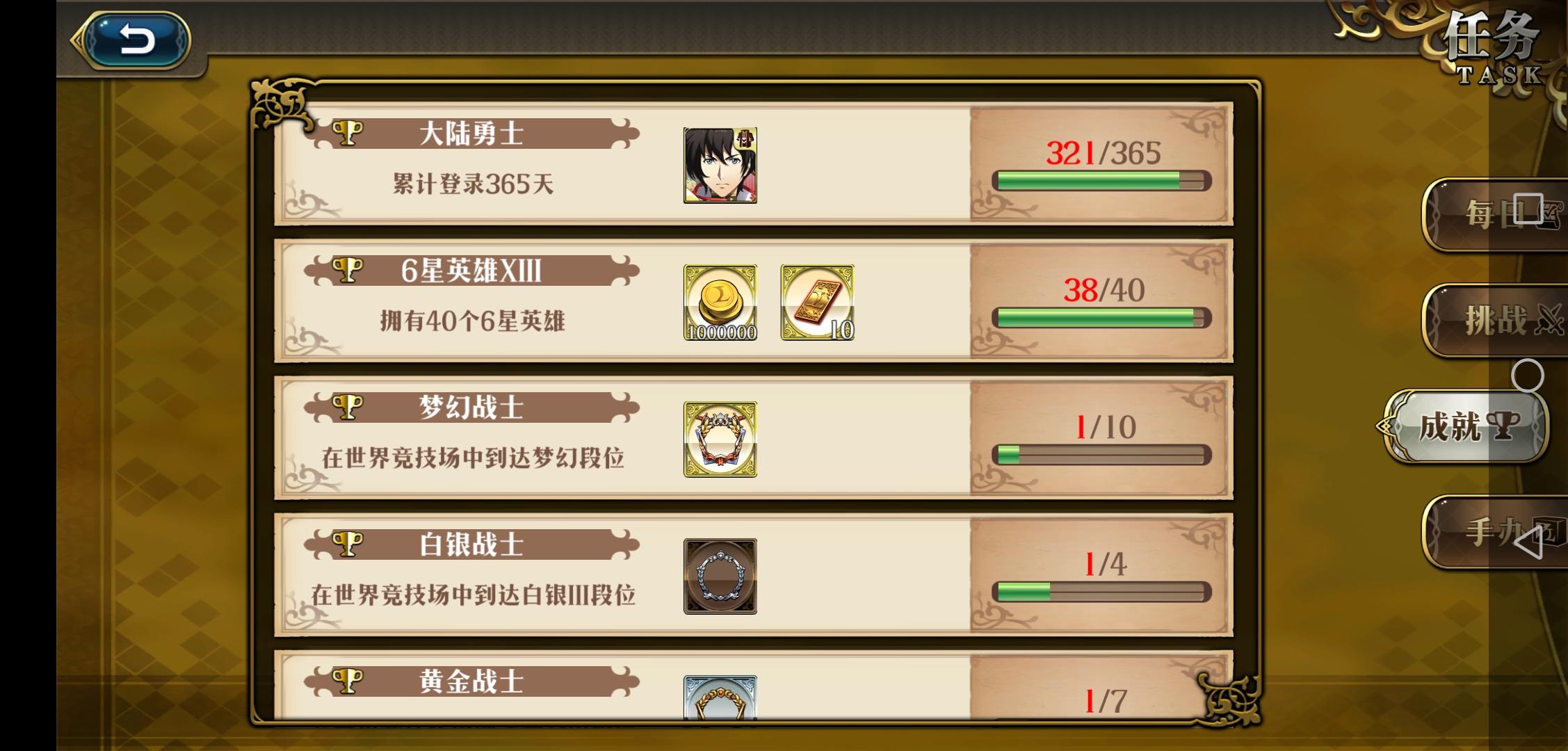
Task: Tap the Android recent apps square
Action: (1528, 209)
